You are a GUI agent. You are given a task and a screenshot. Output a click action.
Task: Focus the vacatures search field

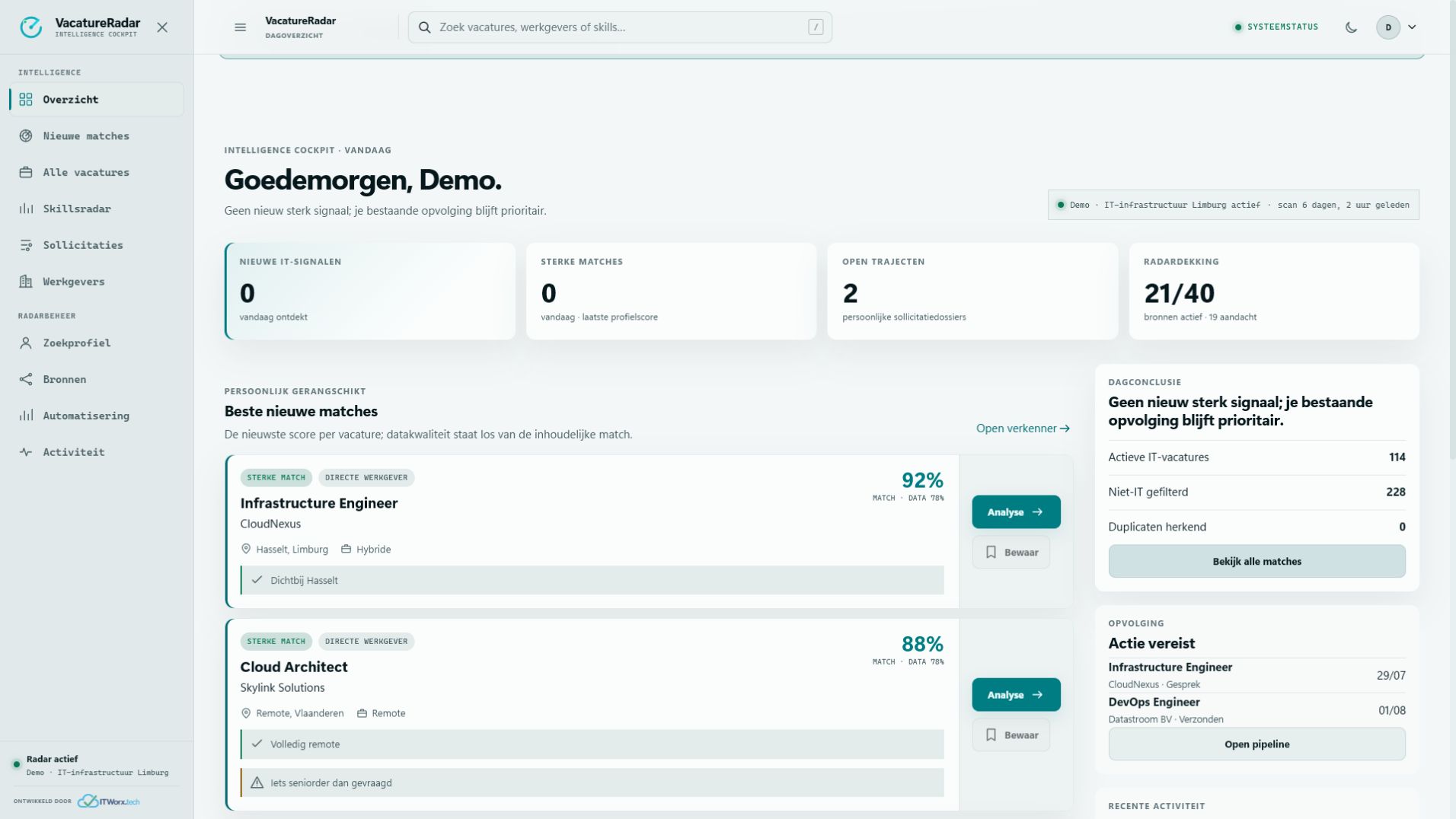click(620, 27)
